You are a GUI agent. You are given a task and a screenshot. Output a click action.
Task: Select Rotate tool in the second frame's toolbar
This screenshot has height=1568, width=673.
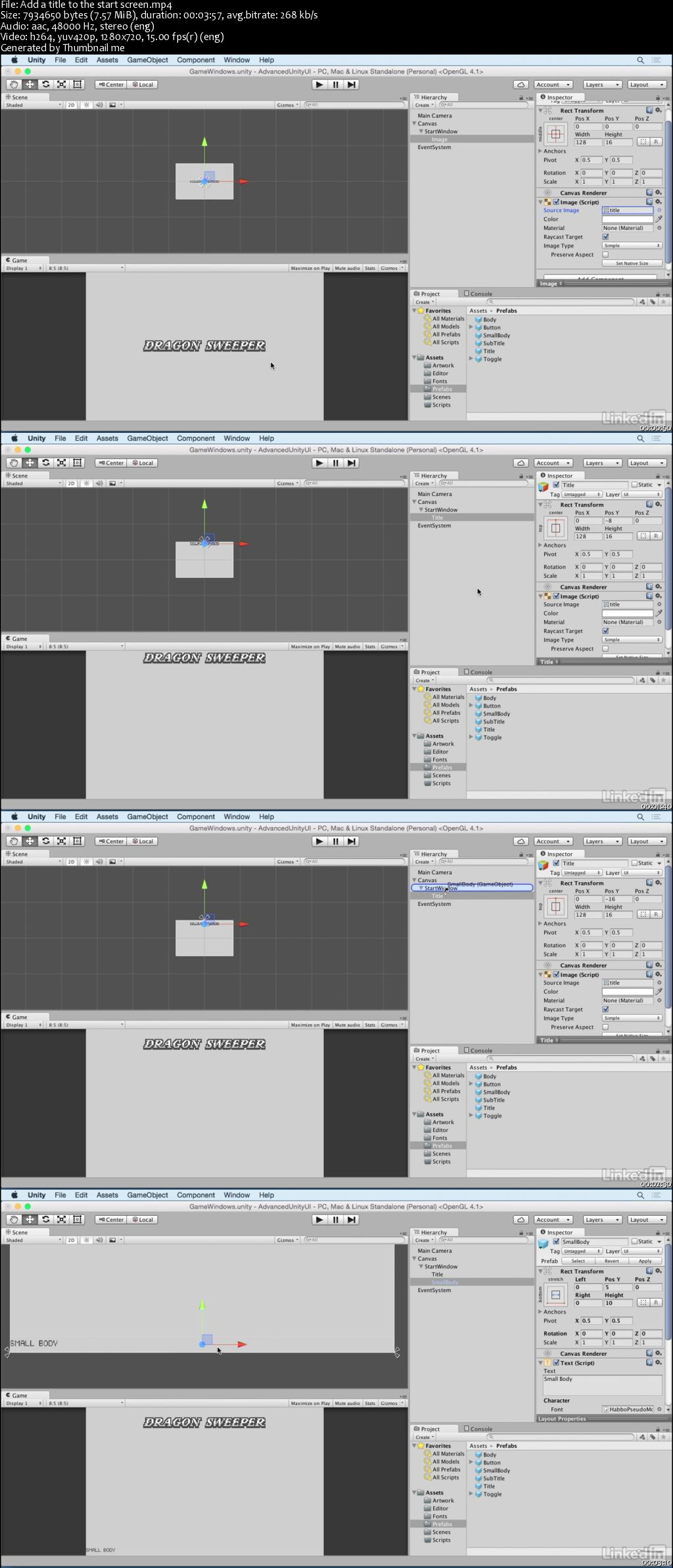45,462
